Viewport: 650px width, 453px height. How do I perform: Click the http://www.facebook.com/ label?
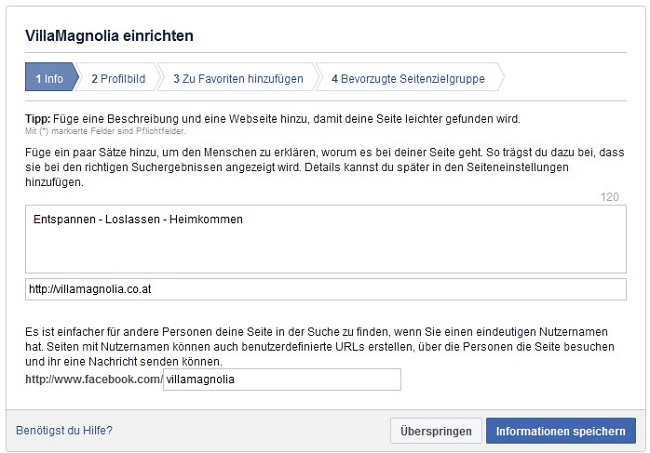tap(94, 379)
